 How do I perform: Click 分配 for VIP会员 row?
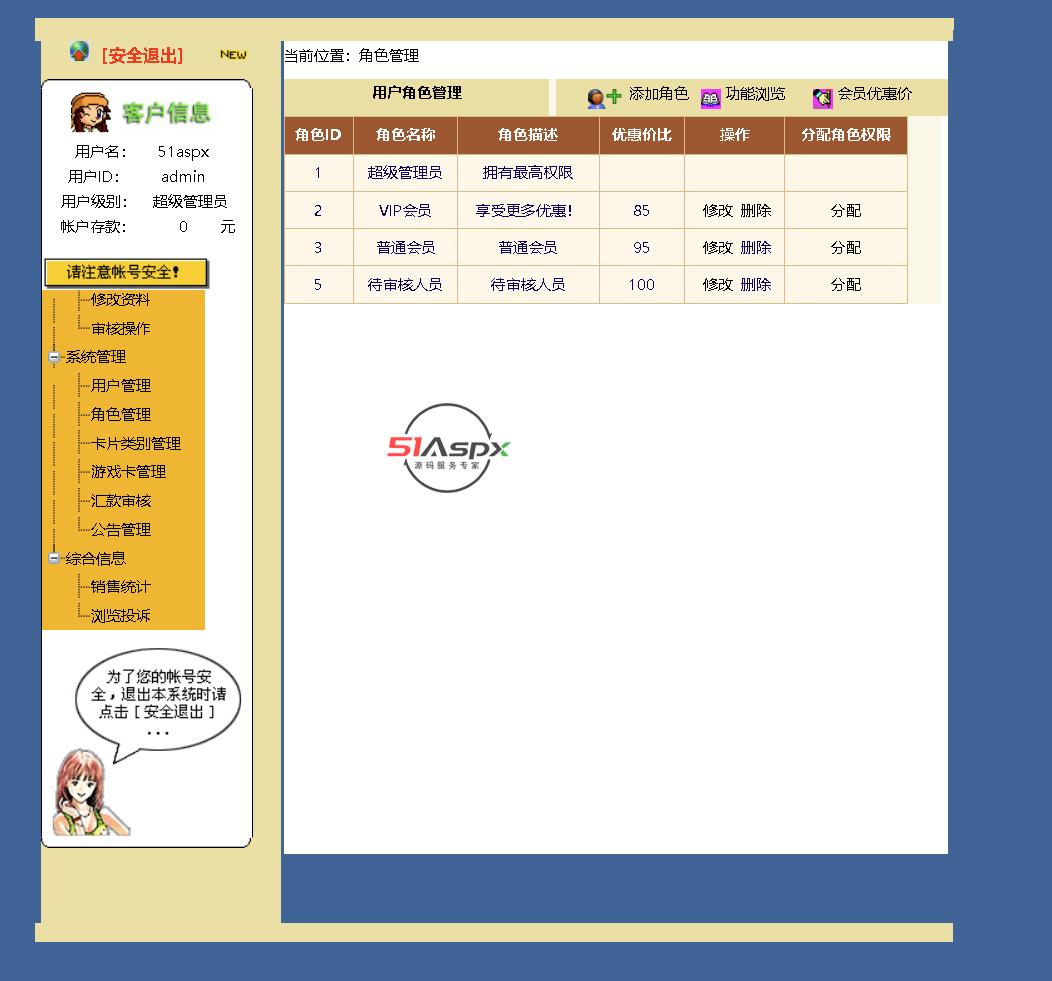(x=845, y=211)
